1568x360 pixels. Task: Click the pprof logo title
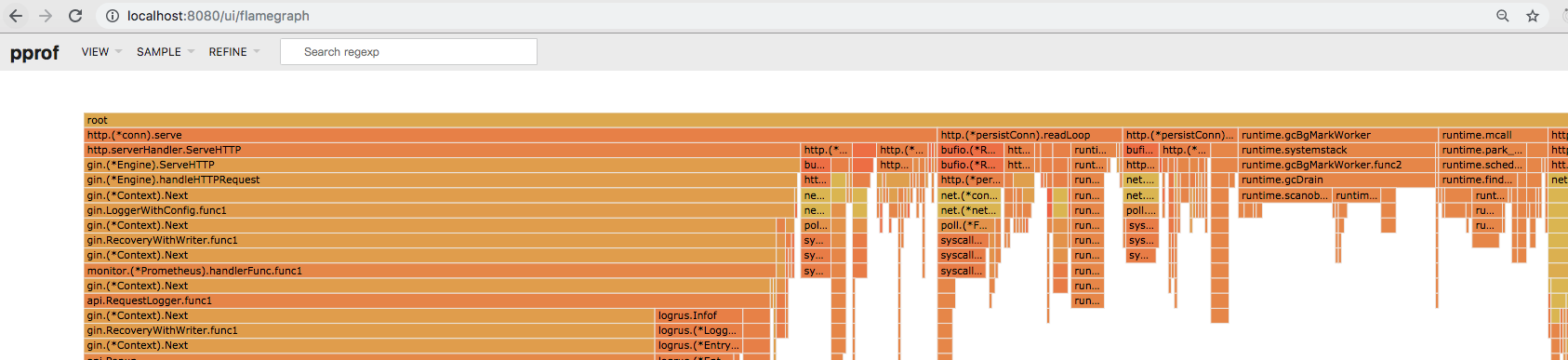(34, 53)
